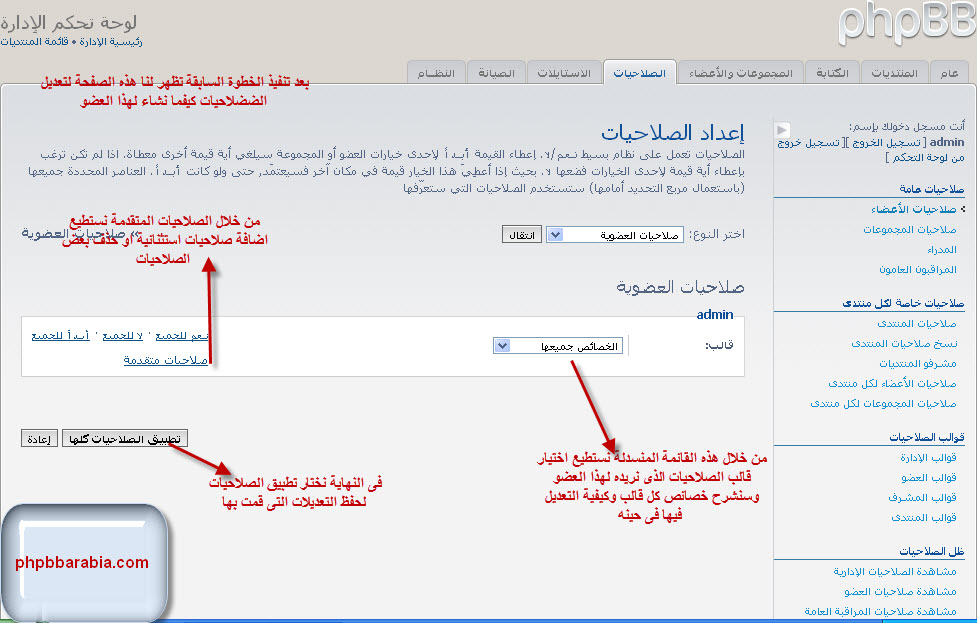The width and height of the screenshot is (977, 623).
Task: Open صلاحيات الأعضاء in sidebar
Action: pyautogui.click(x=913, y=209)
